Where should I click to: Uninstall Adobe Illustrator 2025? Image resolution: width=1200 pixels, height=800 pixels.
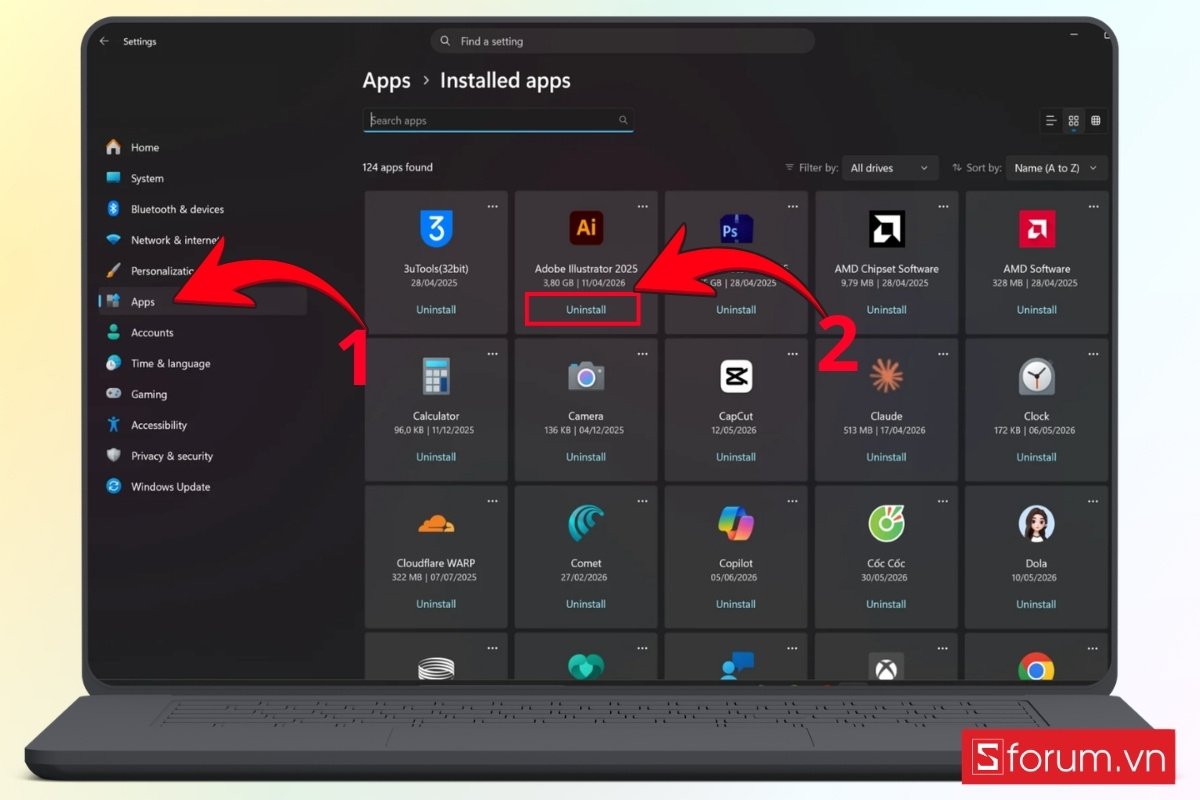[586, 310]
